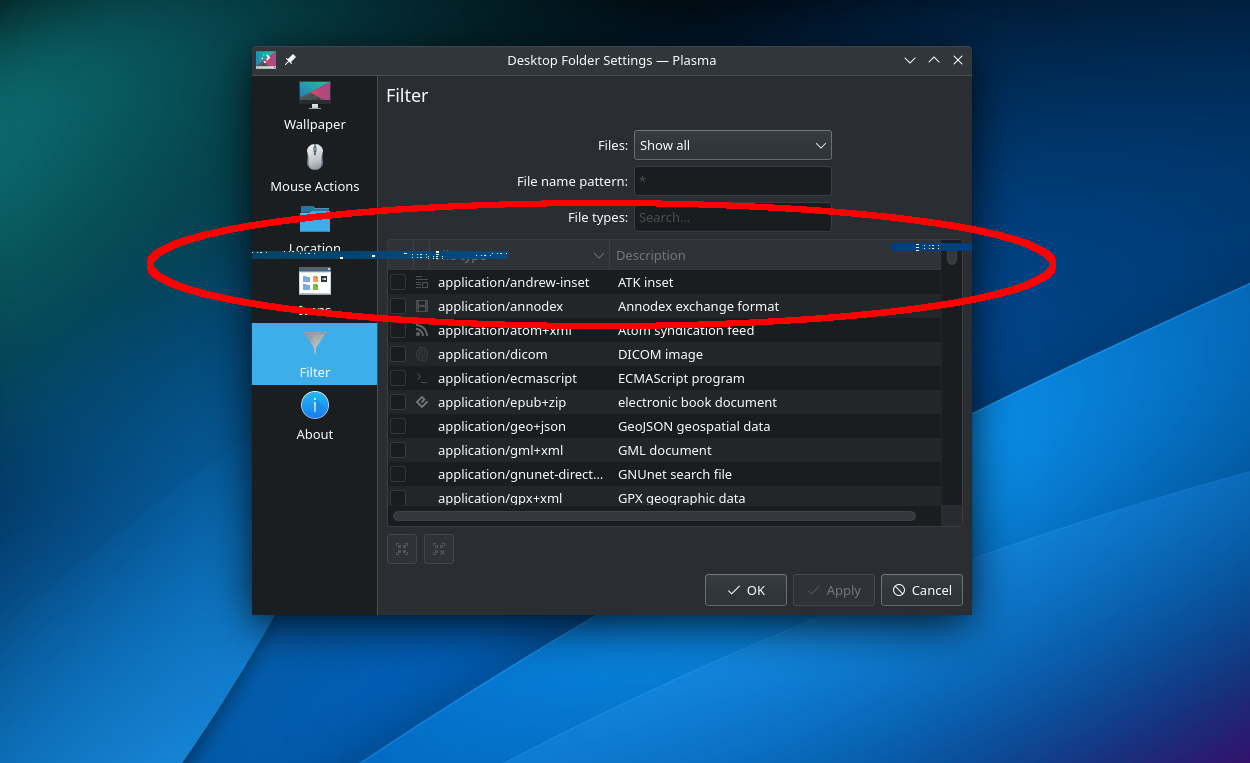The width and height of the screenshot is (1250, 763).
Task: Click 'GPX geographic data' description
Action: [682, 498]
